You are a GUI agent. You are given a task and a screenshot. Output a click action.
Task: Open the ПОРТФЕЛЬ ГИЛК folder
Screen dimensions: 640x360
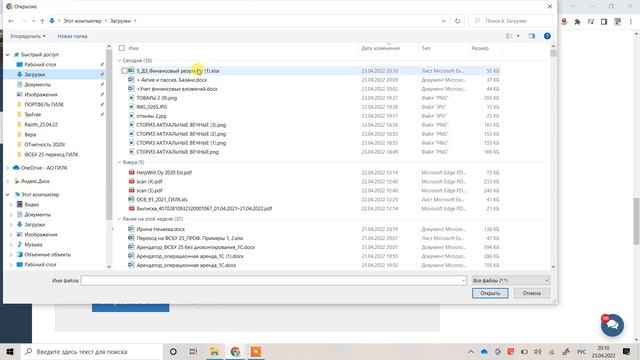click(x=44, y=104)
